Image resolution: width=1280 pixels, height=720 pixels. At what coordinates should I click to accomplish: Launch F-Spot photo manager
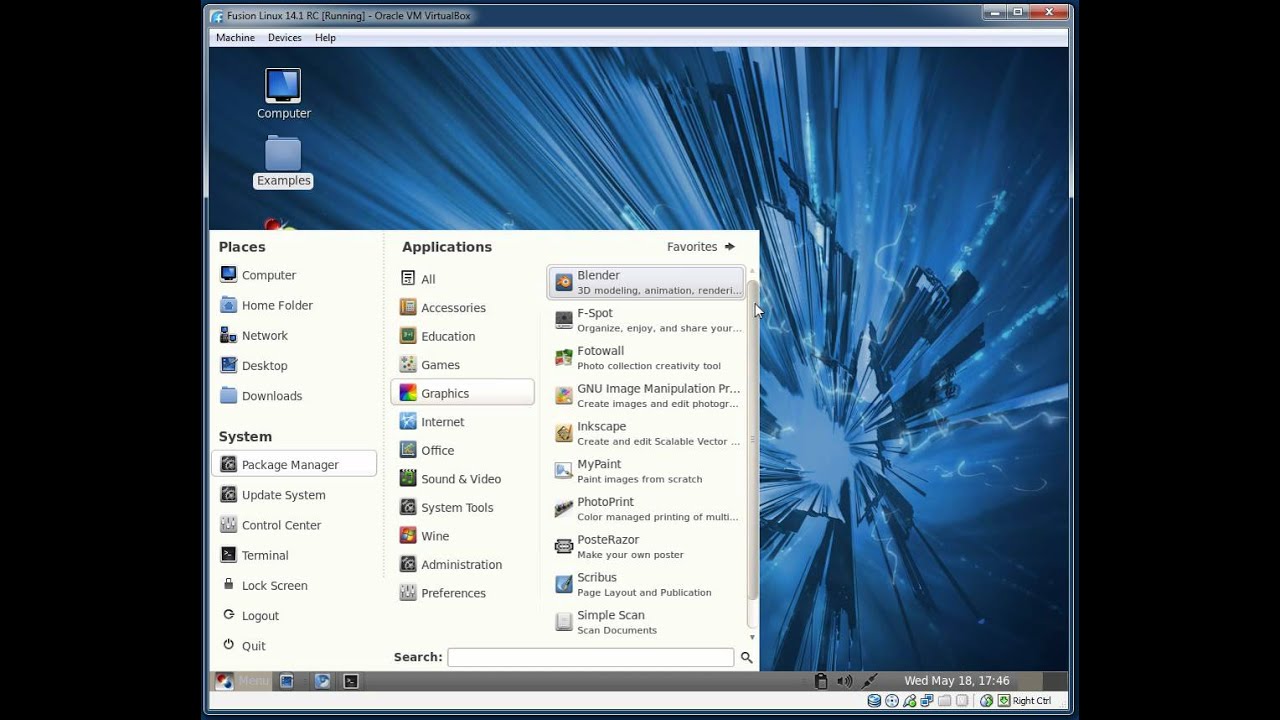646,320
